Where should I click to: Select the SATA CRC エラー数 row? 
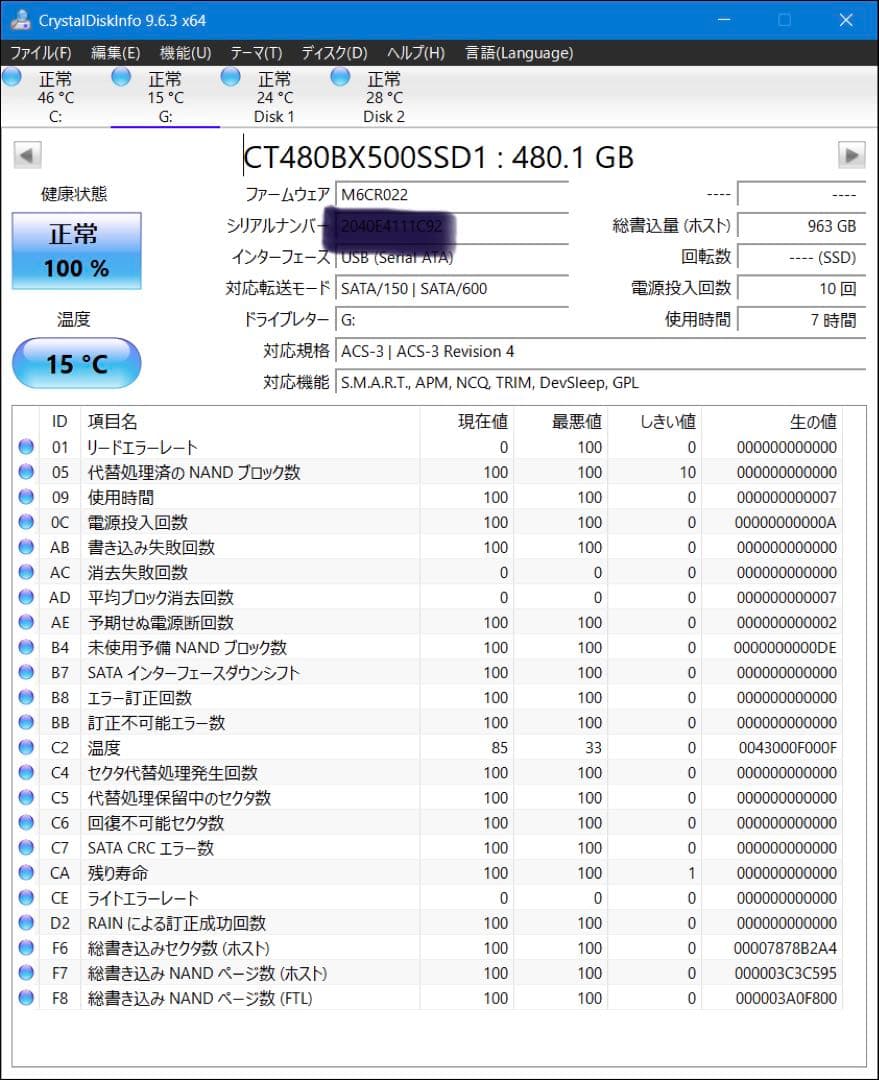427,848
